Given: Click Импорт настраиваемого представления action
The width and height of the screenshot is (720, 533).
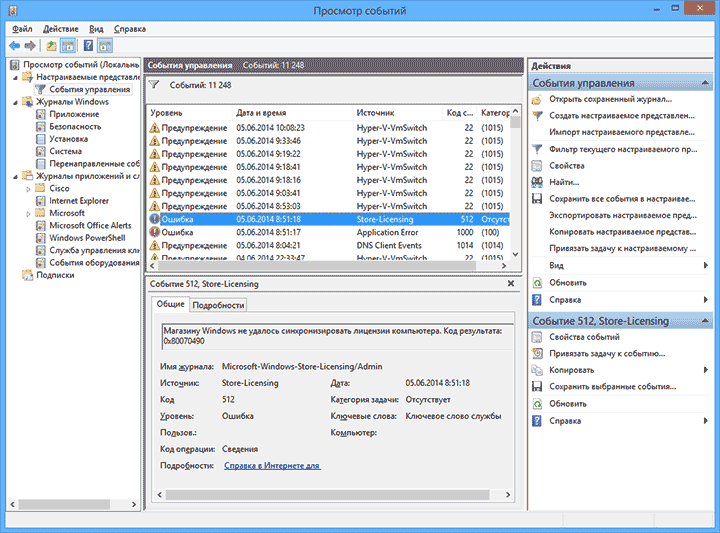Looking at the screenshot, I should pyautogui.click(x=622, y=132).
